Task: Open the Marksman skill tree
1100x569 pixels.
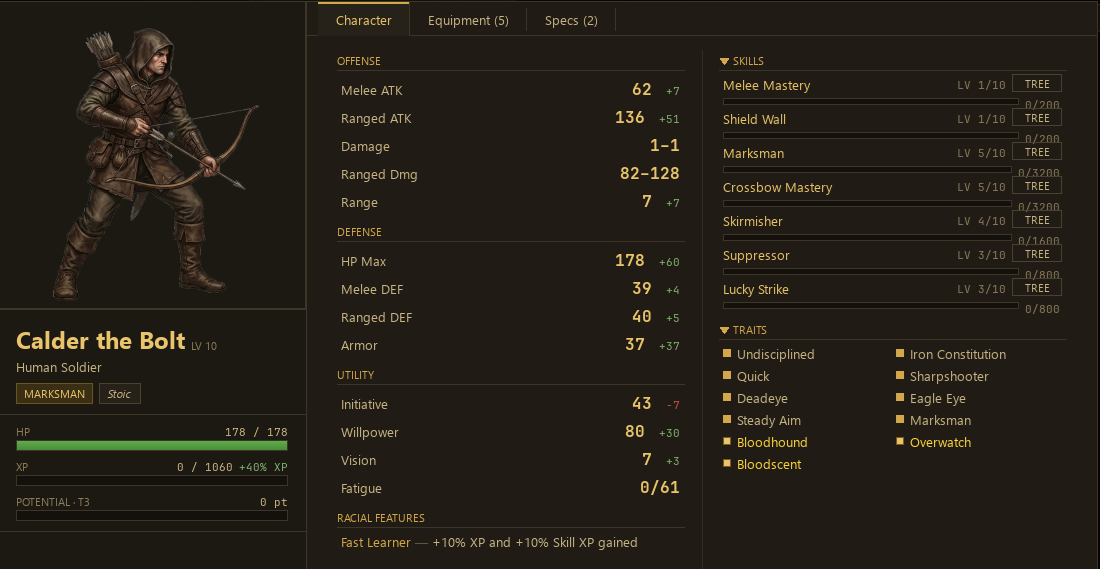Action: (x=1037, y=152)
